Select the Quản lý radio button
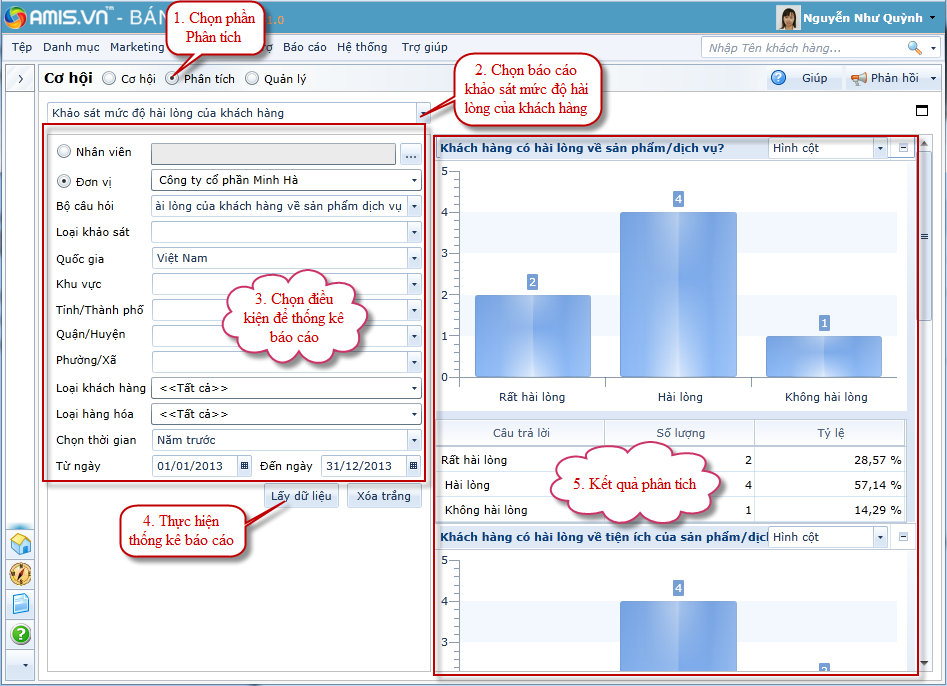The height and width of the screenshot is (686, 947). [x=252, y=79]
